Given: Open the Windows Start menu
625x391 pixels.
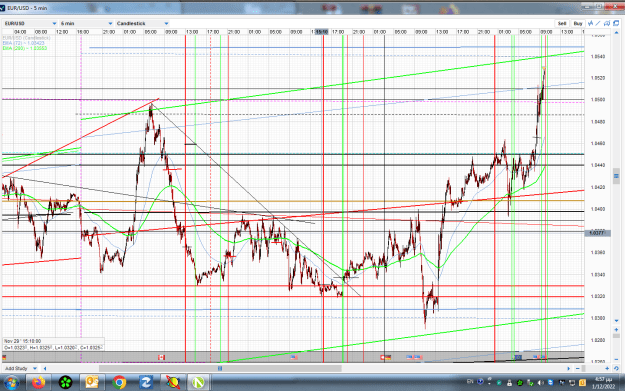Looking at the screenshot, I should [x=12, y=383].
